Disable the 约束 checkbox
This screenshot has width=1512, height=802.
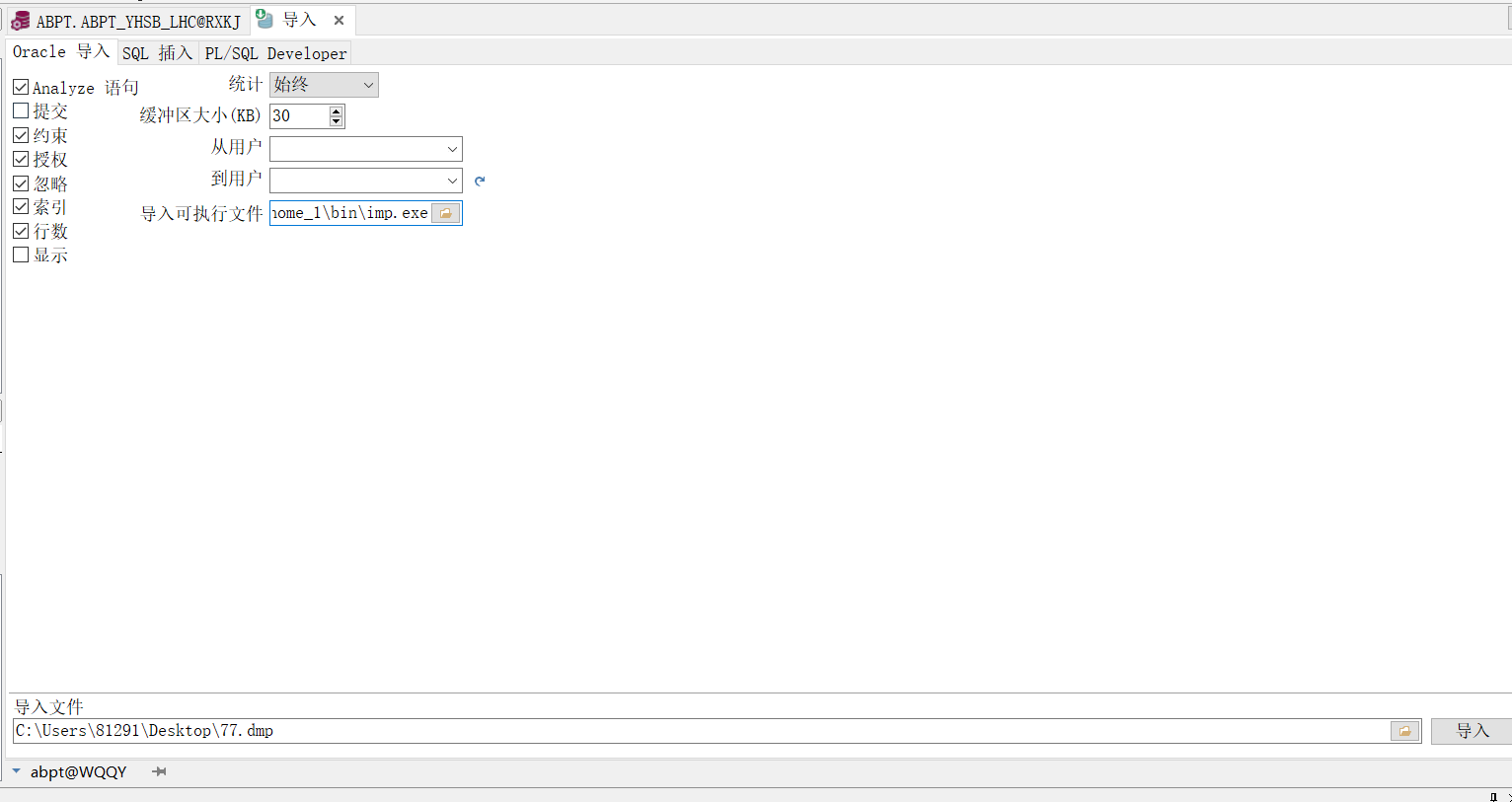coord(20,134)
